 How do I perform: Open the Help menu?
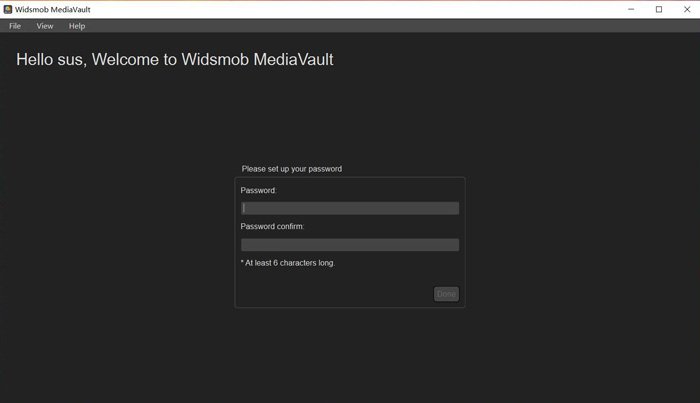77,26
